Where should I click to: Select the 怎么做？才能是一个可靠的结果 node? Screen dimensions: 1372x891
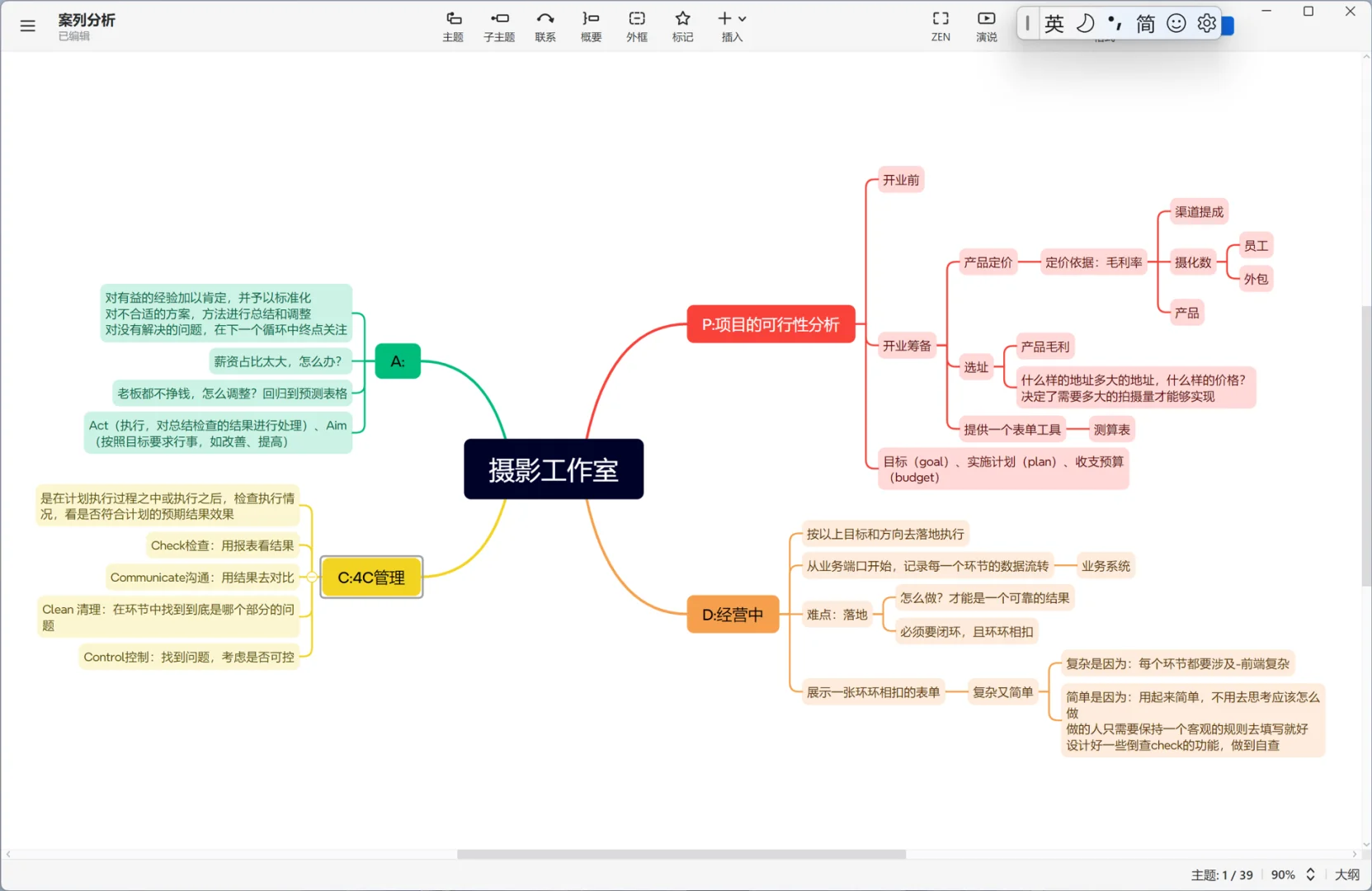[x=984, y=598]
